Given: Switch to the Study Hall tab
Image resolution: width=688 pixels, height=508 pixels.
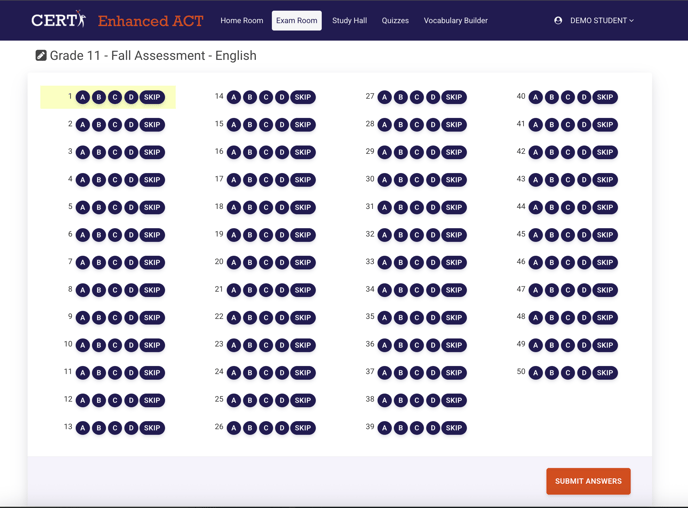Looking at the screenshot, I should (x=349, y=20).
